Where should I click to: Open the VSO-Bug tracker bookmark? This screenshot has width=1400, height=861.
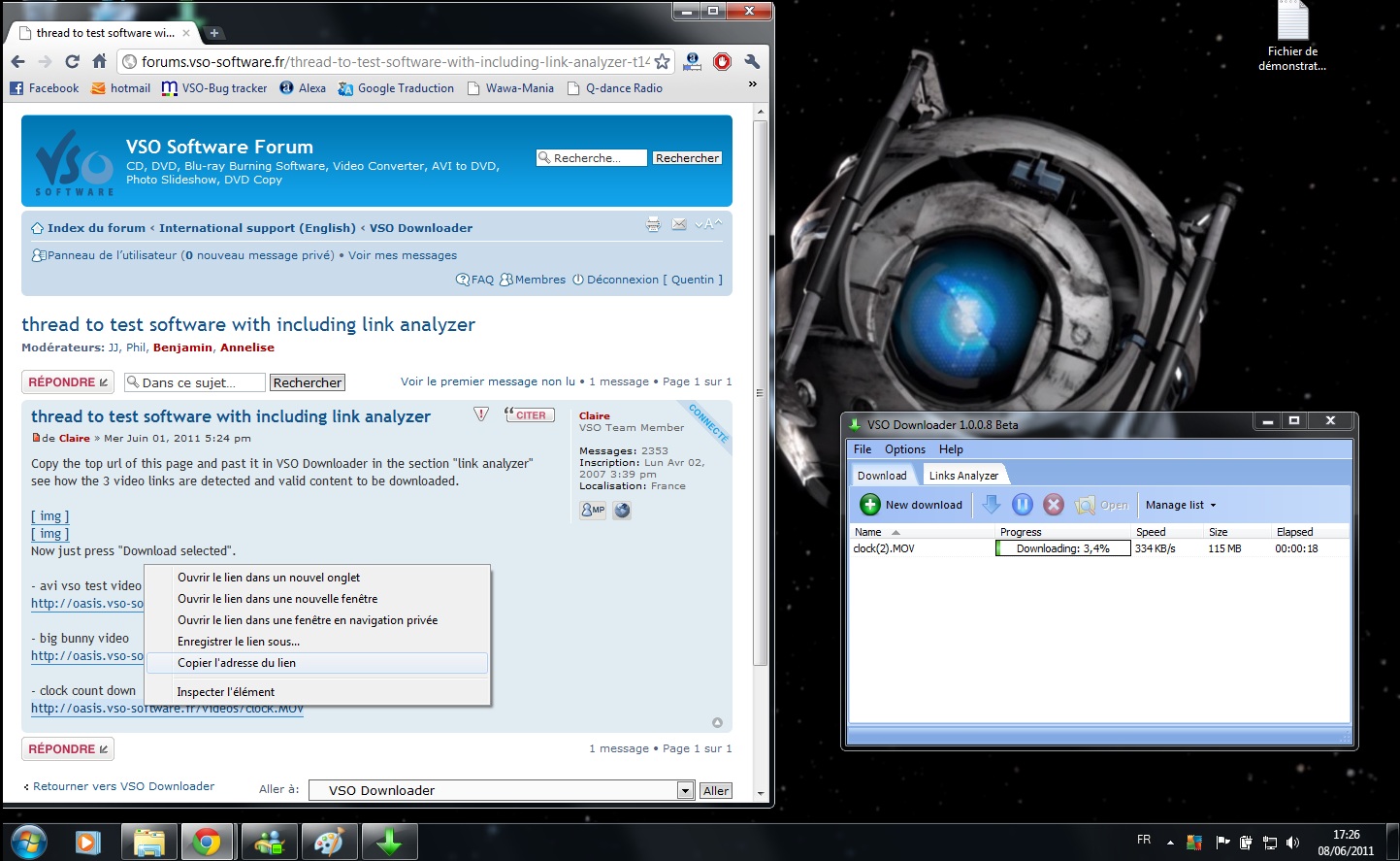pos(214,88)
